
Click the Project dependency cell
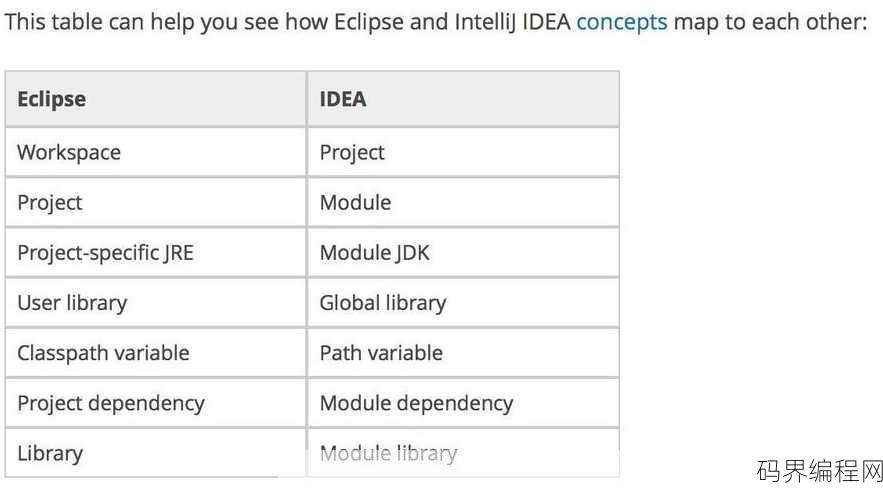tap(156, 403)
